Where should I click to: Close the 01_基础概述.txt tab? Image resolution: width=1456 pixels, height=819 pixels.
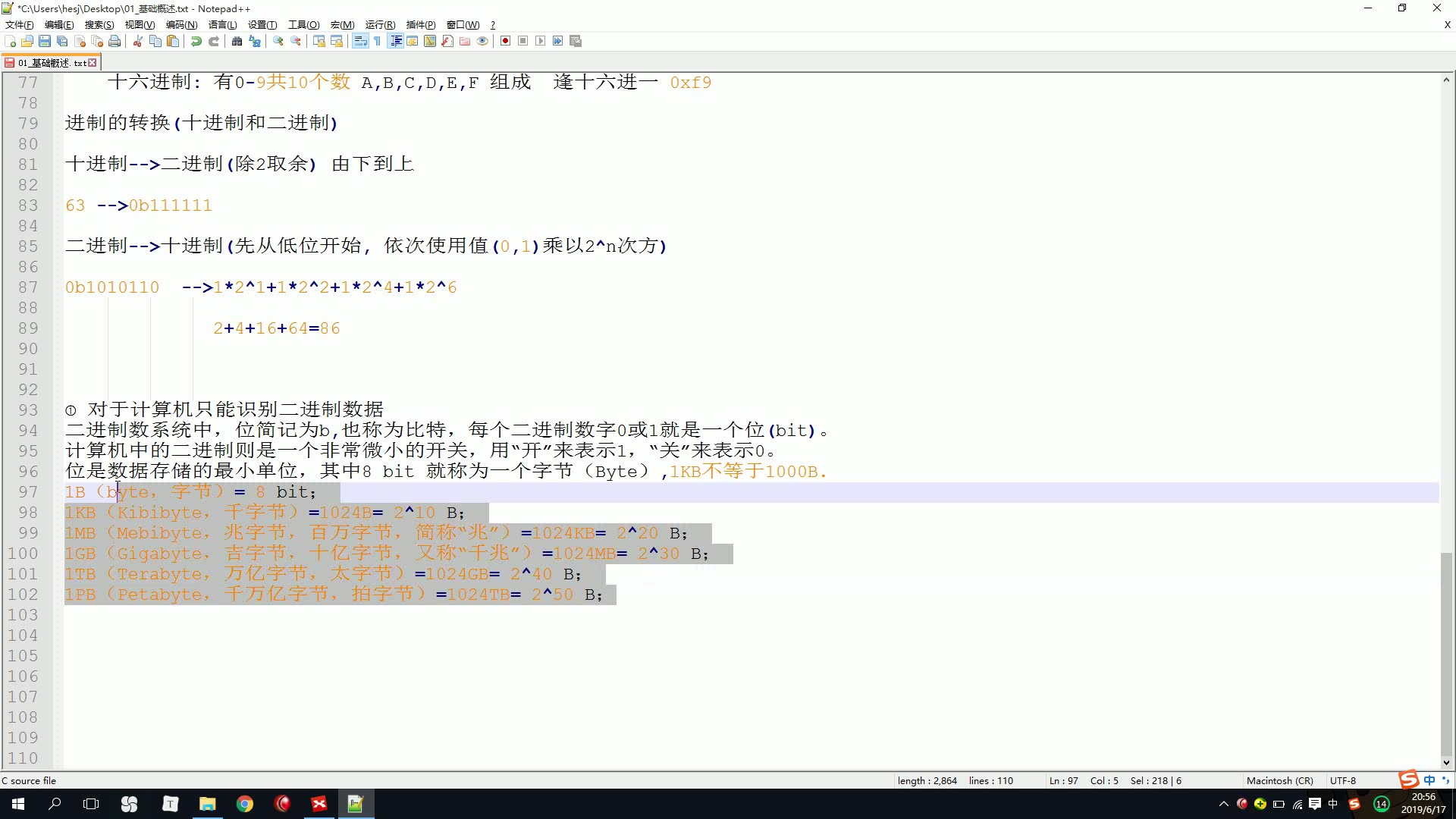pos(93,62)
